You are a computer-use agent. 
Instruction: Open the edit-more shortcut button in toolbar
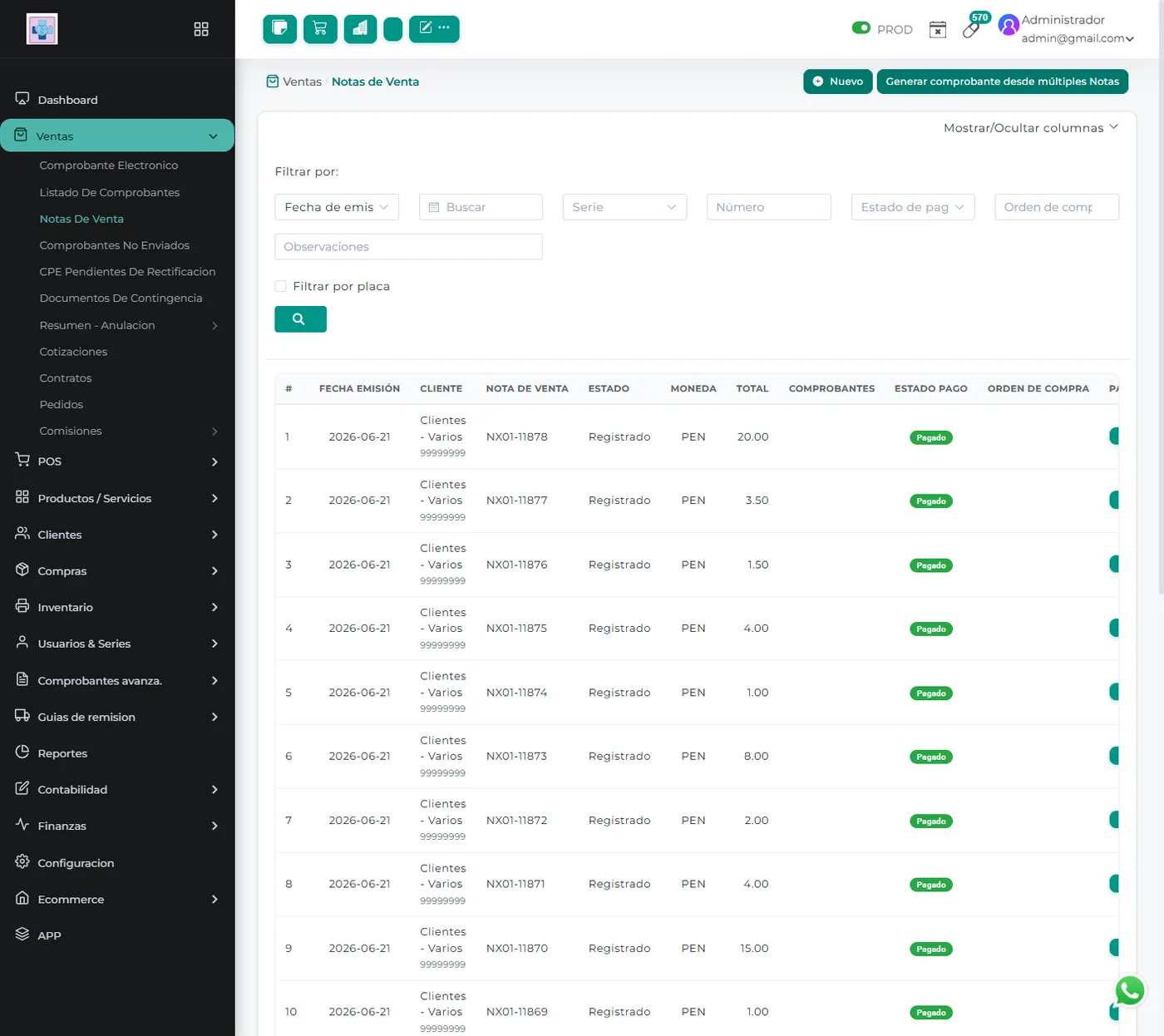point(434,29)
